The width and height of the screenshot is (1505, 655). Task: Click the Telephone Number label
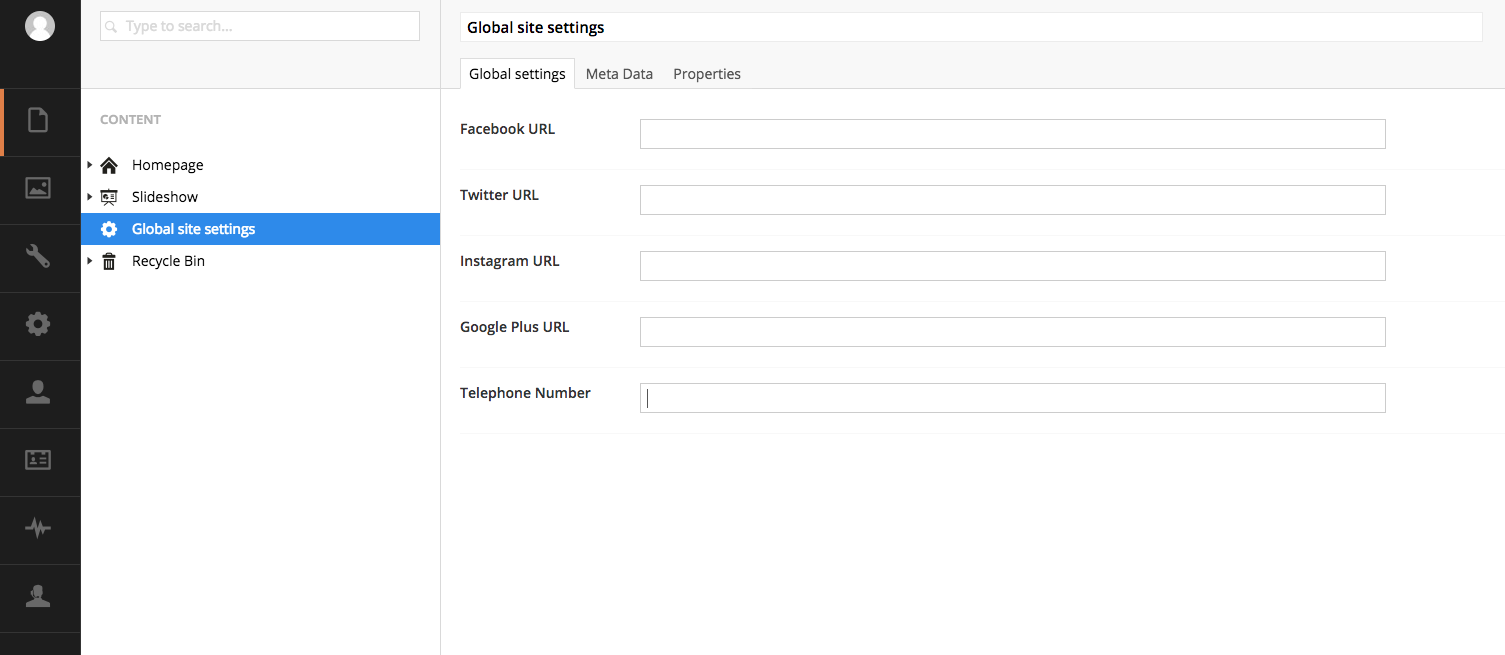pos(525,393)
